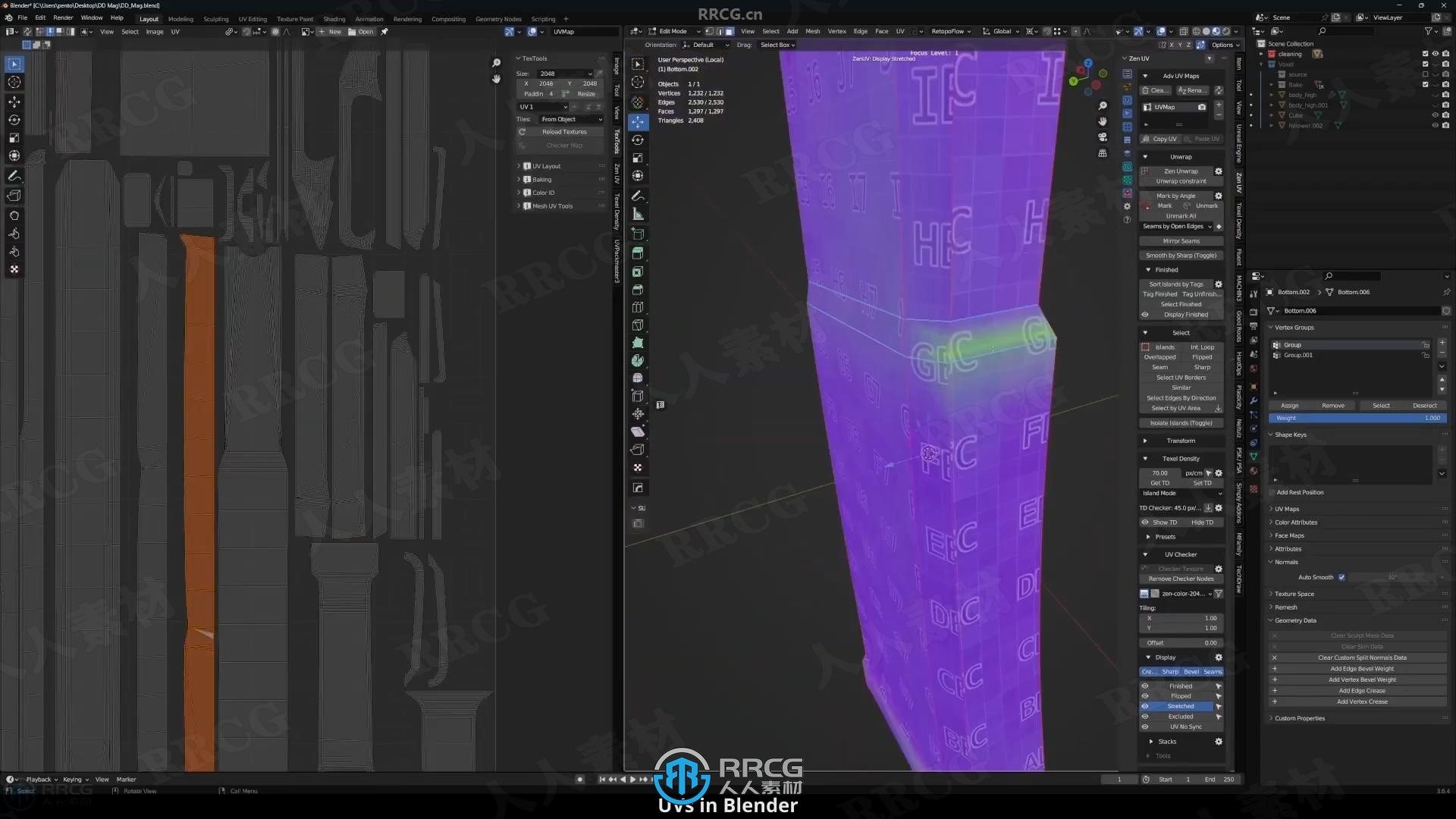
Task: Click the checker Offset value slider
Action: pyautogui.click(x=1181, y=643)
